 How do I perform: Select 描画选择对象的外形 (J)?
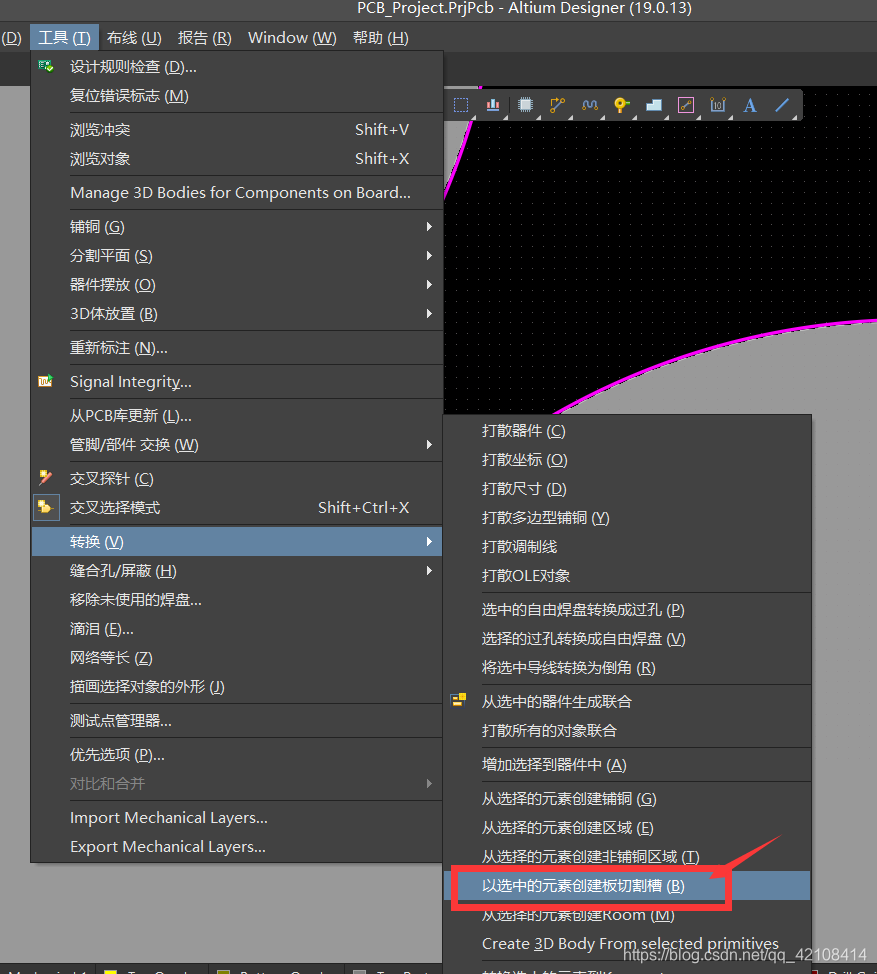coord(237,686)
